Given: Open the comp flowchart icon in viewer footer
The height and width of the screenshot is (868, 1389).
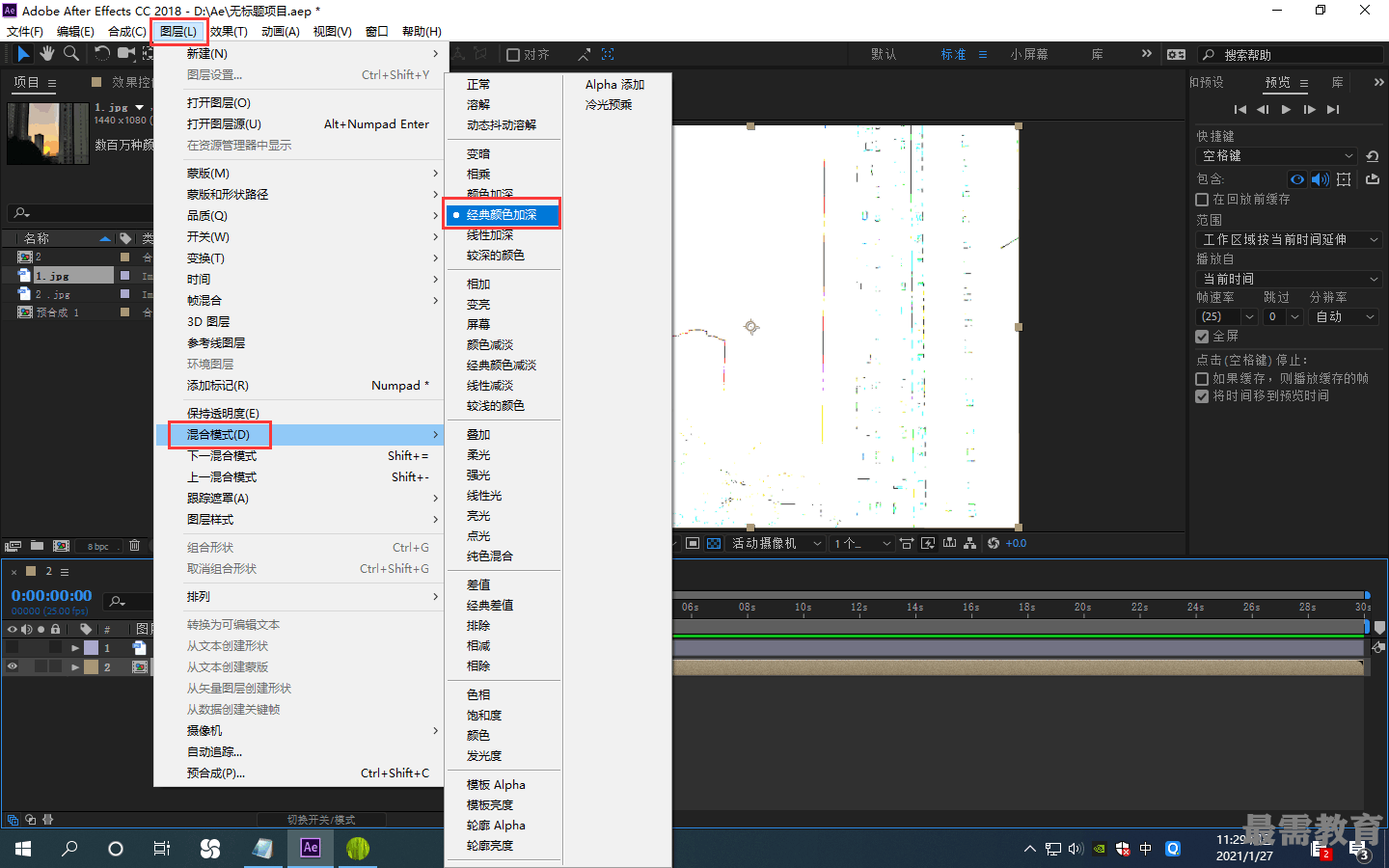Looking at the screenshot, I should (x=970, y=543).
